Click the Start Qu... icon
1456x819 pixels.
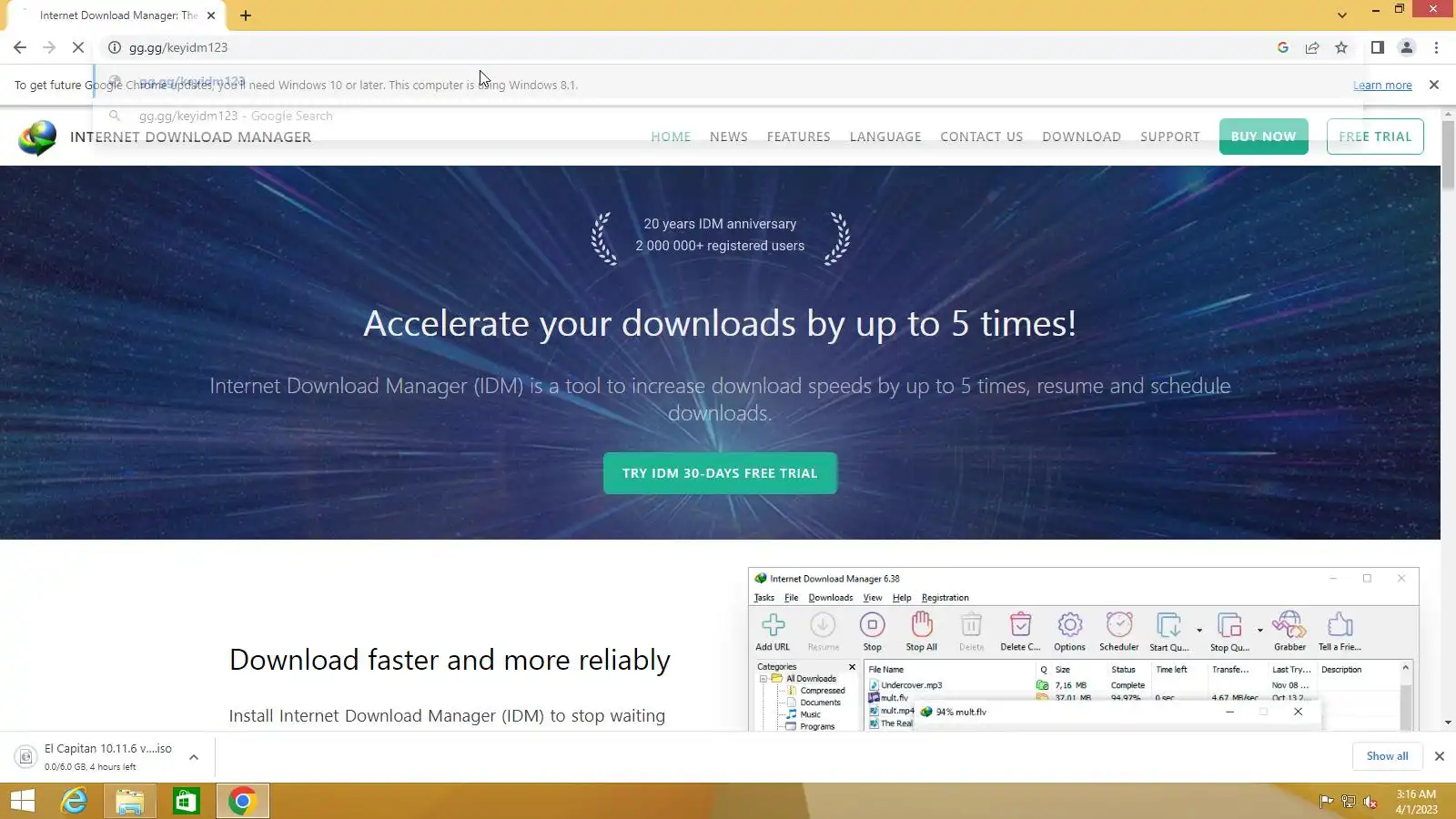pos(1168,631)
